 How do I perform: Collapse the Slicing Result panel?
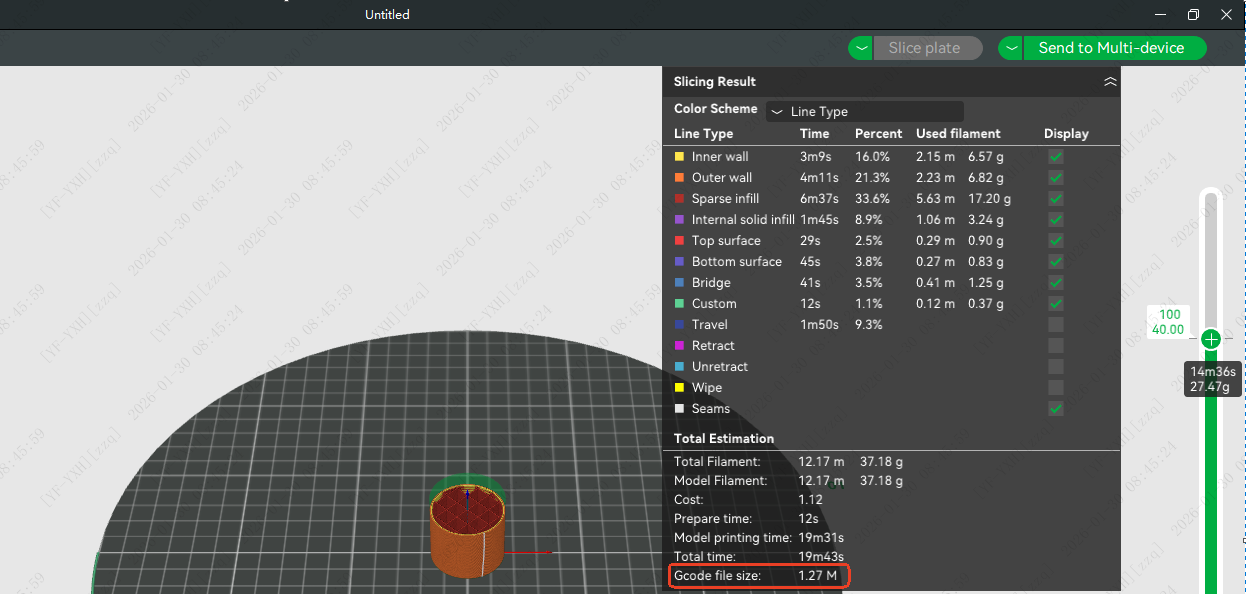pyautogui.click(x=1110, y=82)
